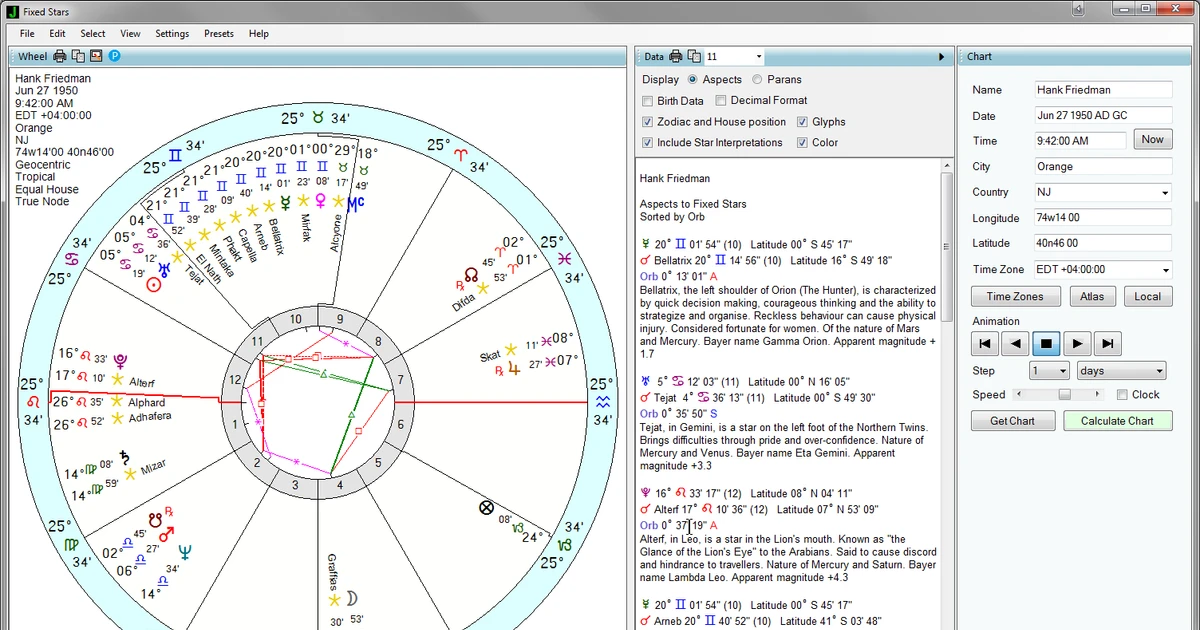Open the font size 11 dropdown
The image size is (1200, 630).
click(759, 57)
